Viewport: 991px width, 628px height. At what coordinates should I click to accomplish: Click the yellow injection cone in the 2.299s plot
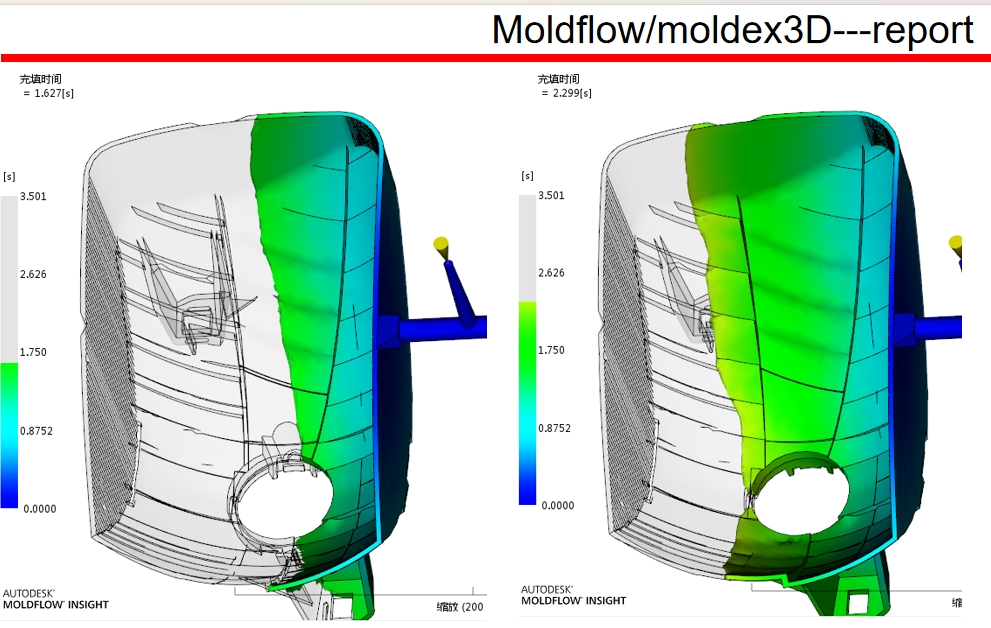955,246
